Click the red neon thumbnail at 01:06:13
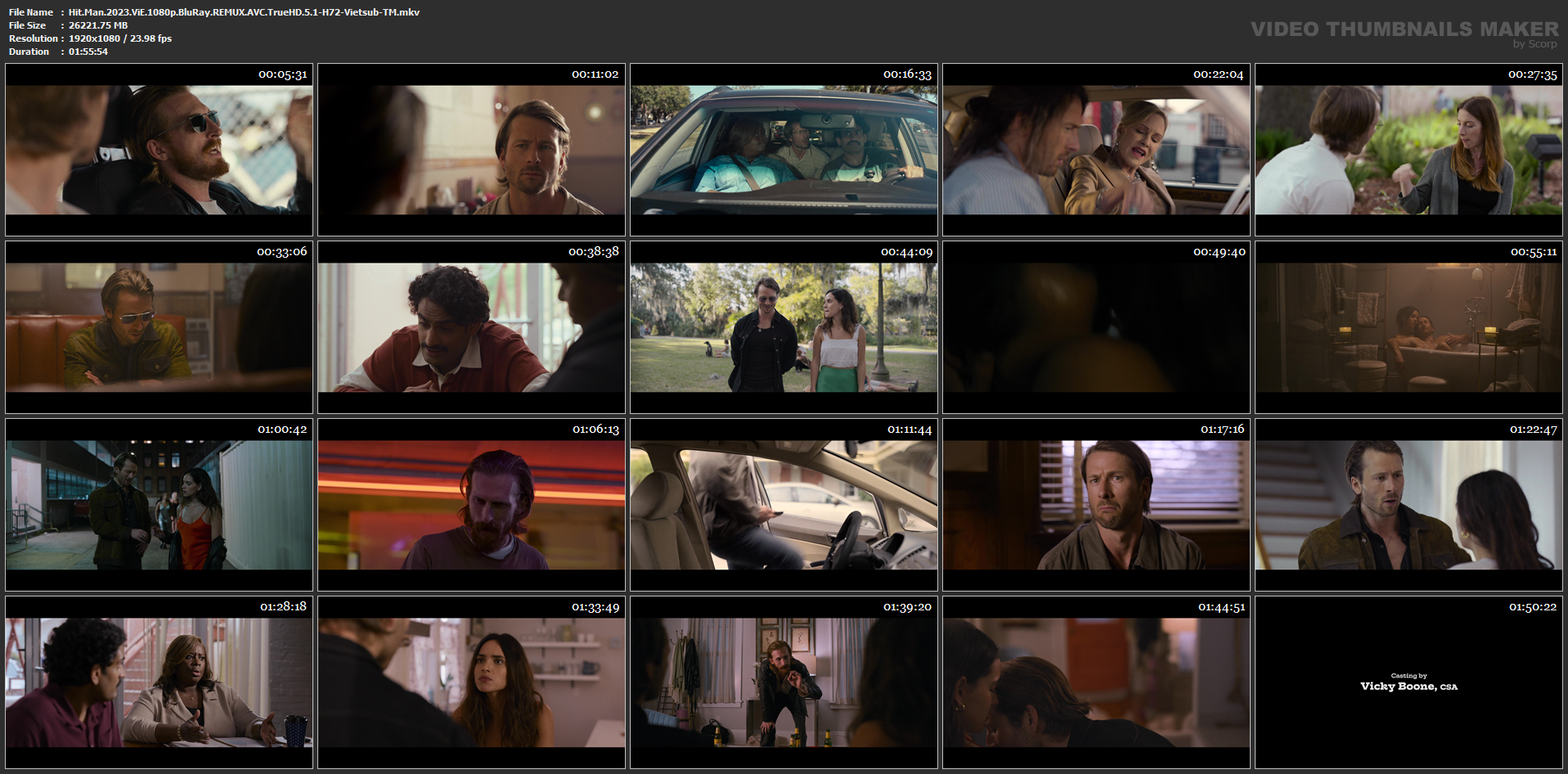The height and width of the screenshot is (774, 1568). tap(471, 505)
